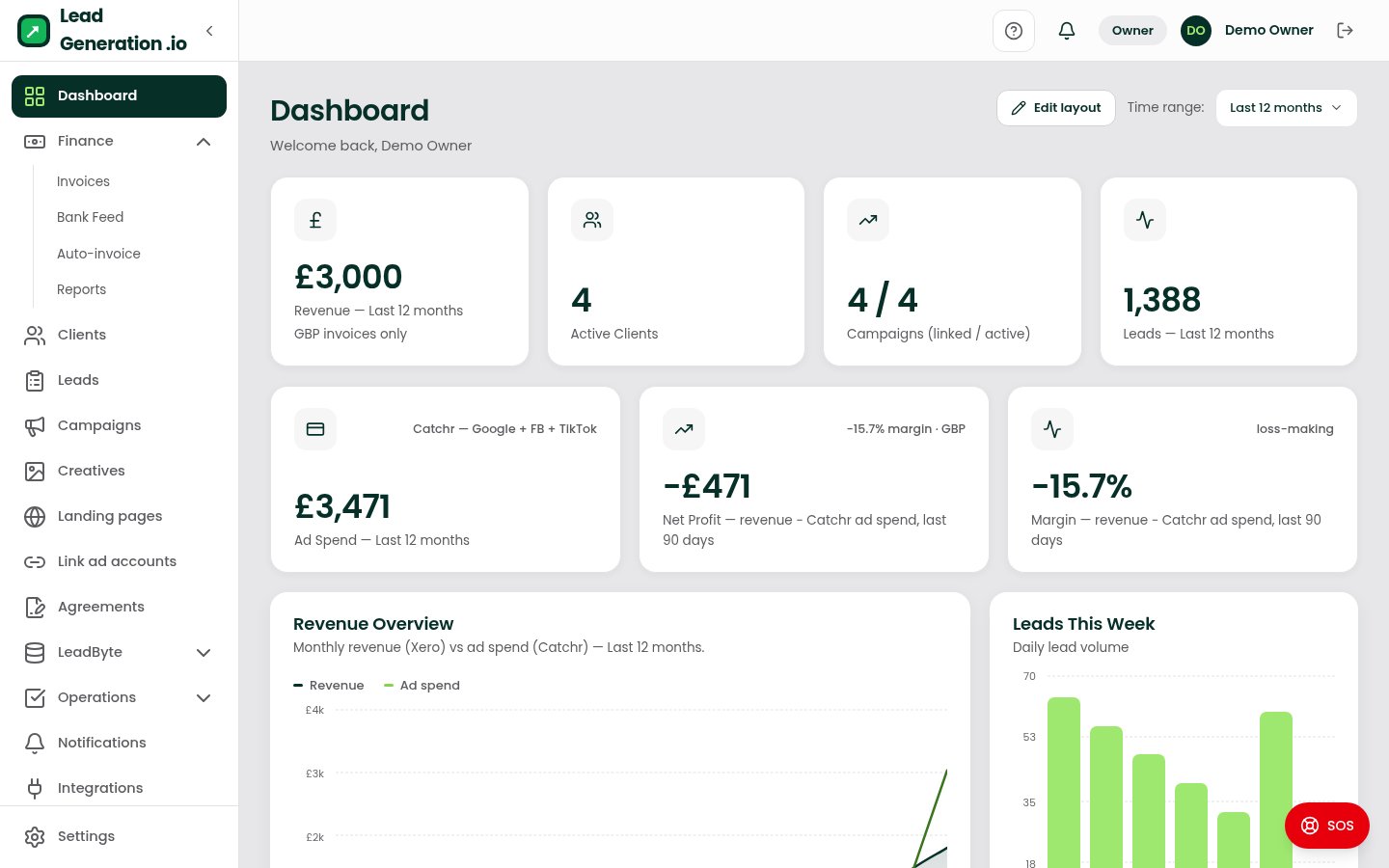The width and height of the screenshot is (1389, 868).
Task: Open Auto-invoice under Finance
Action: click(x=98, y=254)
